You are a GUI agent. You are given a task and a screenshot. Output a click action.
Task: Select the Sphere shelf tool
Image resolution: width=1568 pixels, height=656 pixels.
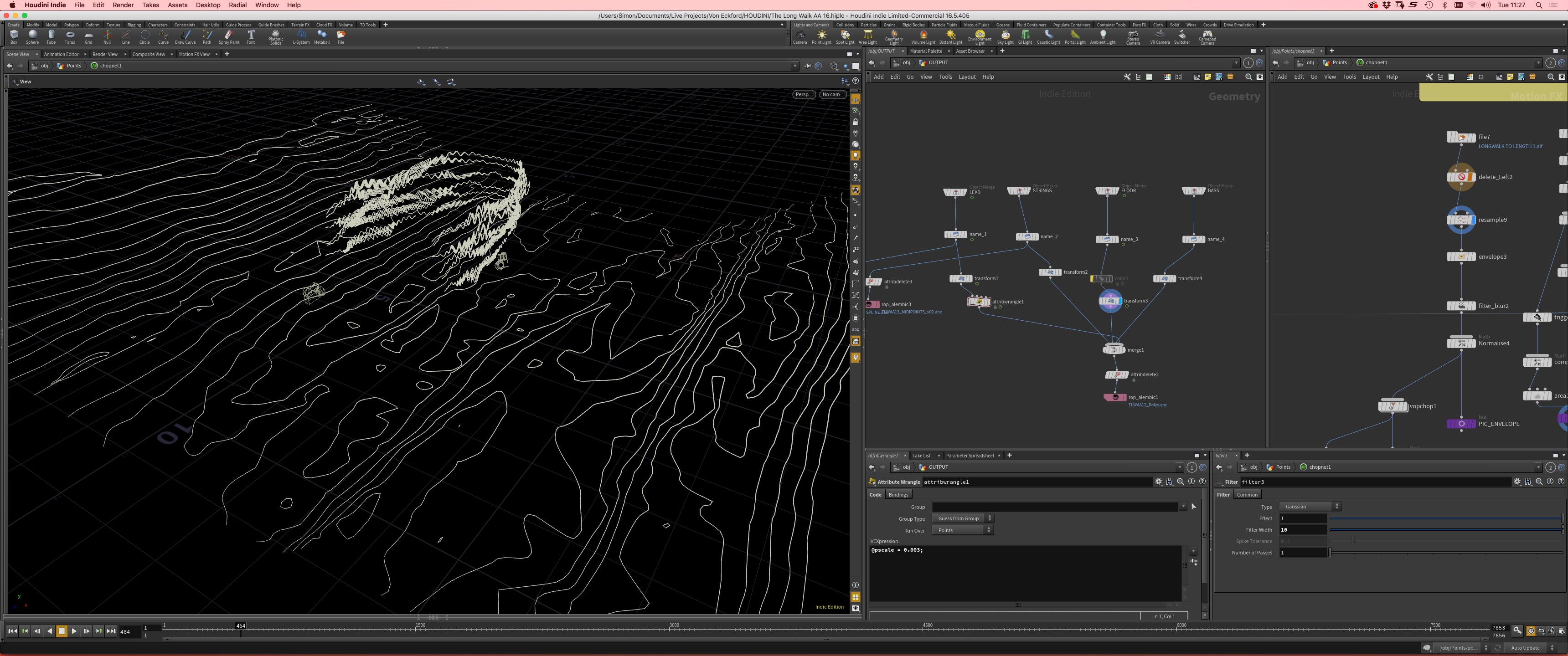tap(32, 37)
